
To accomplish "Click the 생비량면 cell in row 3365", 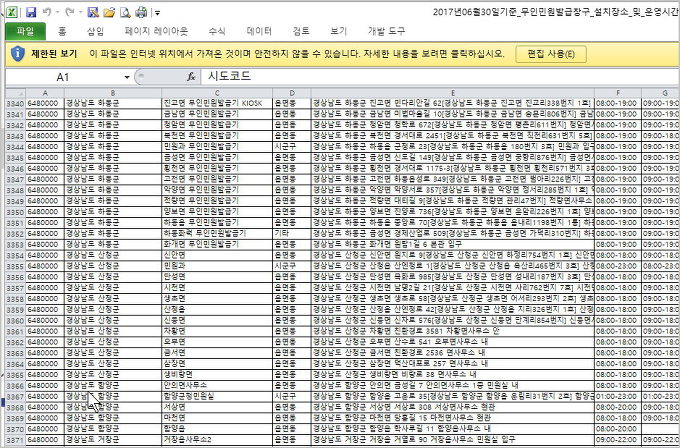I will [x=217, y=374].
